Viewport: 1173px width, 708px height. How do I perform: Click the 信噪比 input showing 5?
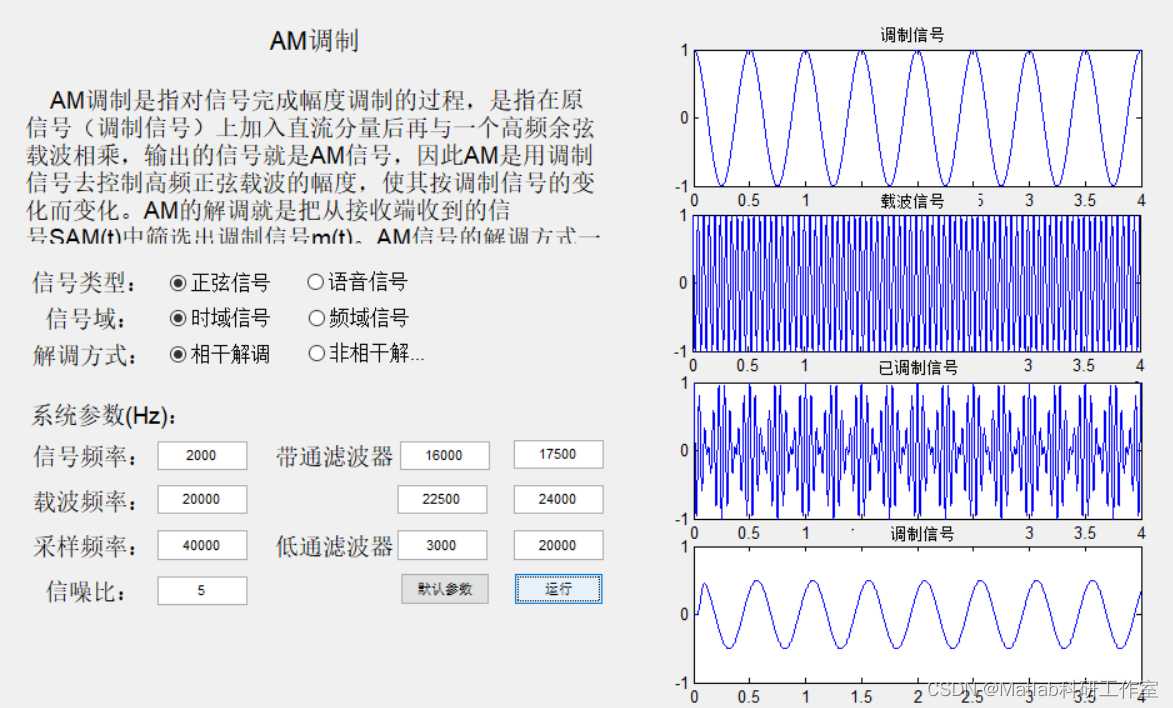click(x=201, y=590)
